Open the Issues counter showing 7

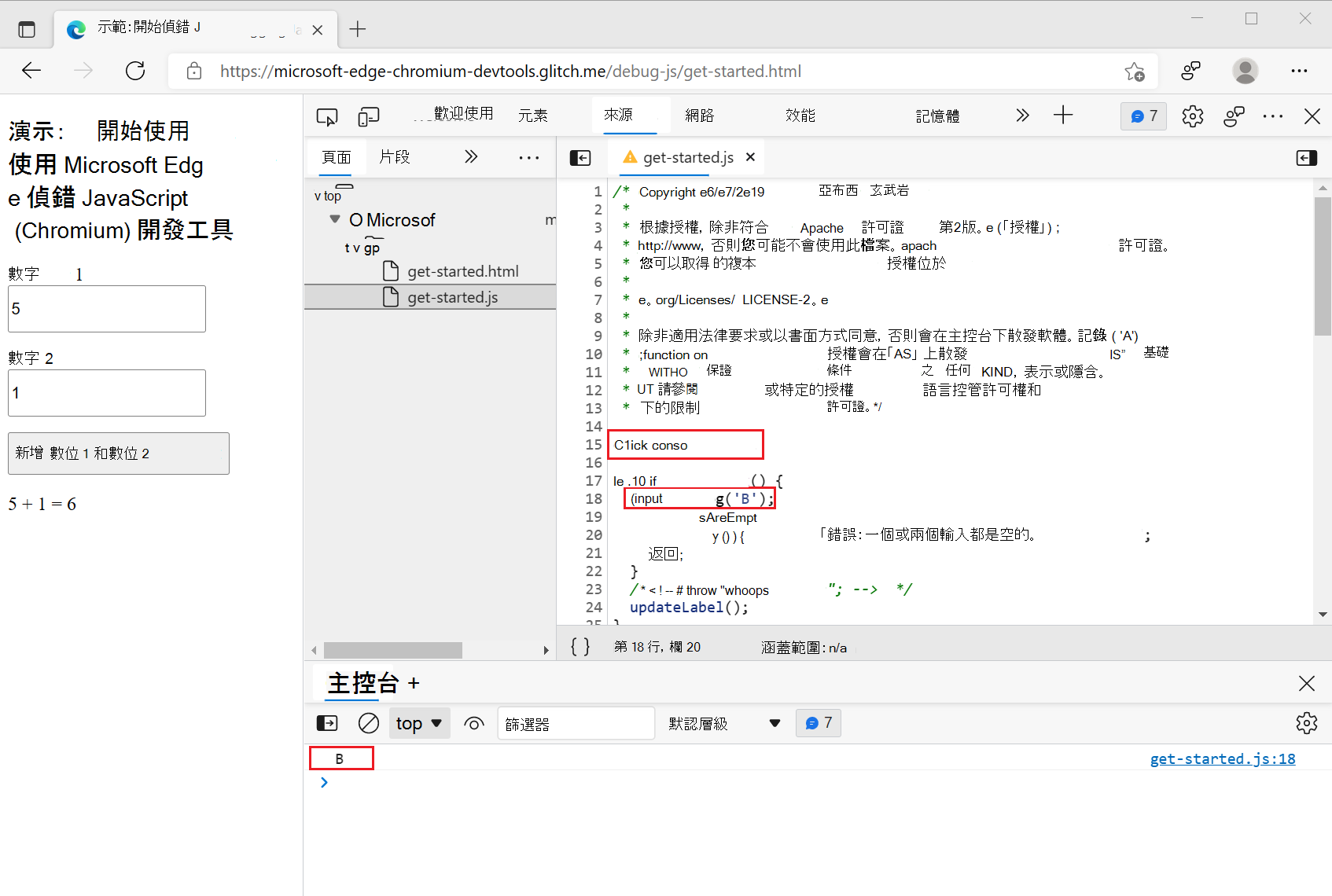(x=1143, y=116)
